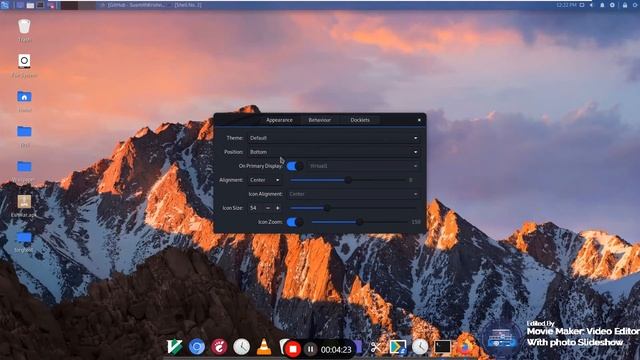Open the terminal from the dock
The image size is (640, 360).
point(442,347)
